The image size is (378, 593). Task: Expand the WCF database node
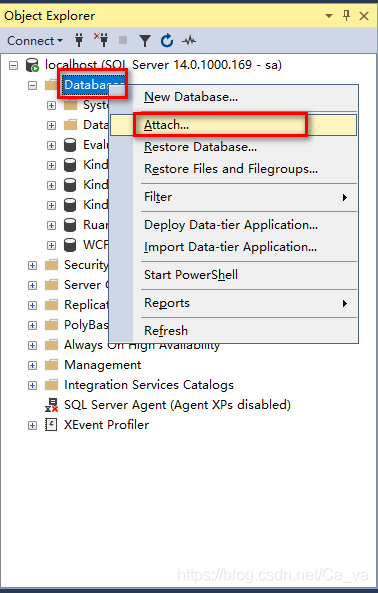coord(51,246)
